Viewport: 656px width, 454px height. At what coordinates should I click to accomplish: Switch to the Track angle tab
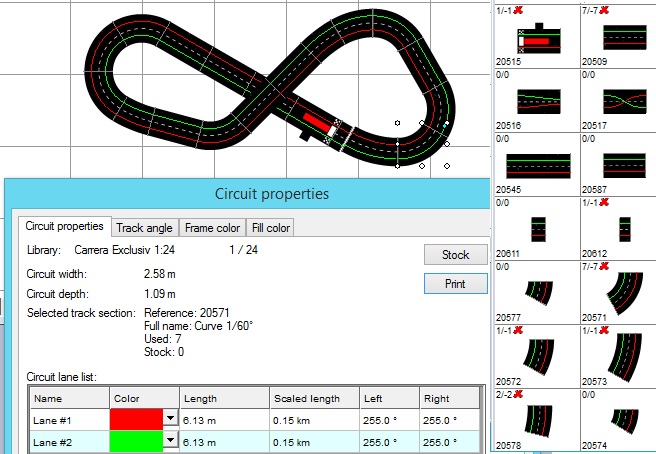click(145, 227)
